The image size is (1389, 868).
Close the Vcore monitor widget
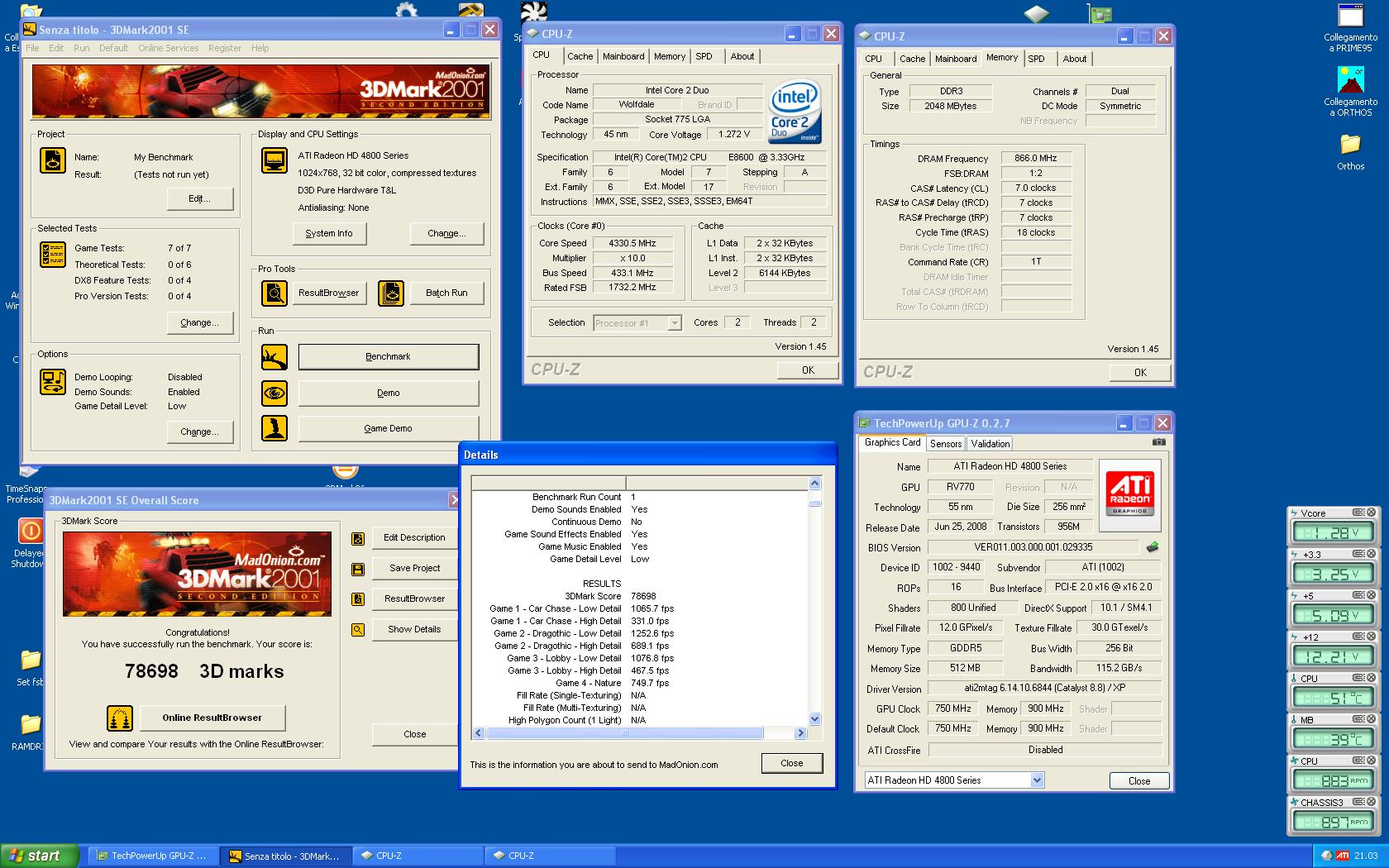coord(1371,513)
